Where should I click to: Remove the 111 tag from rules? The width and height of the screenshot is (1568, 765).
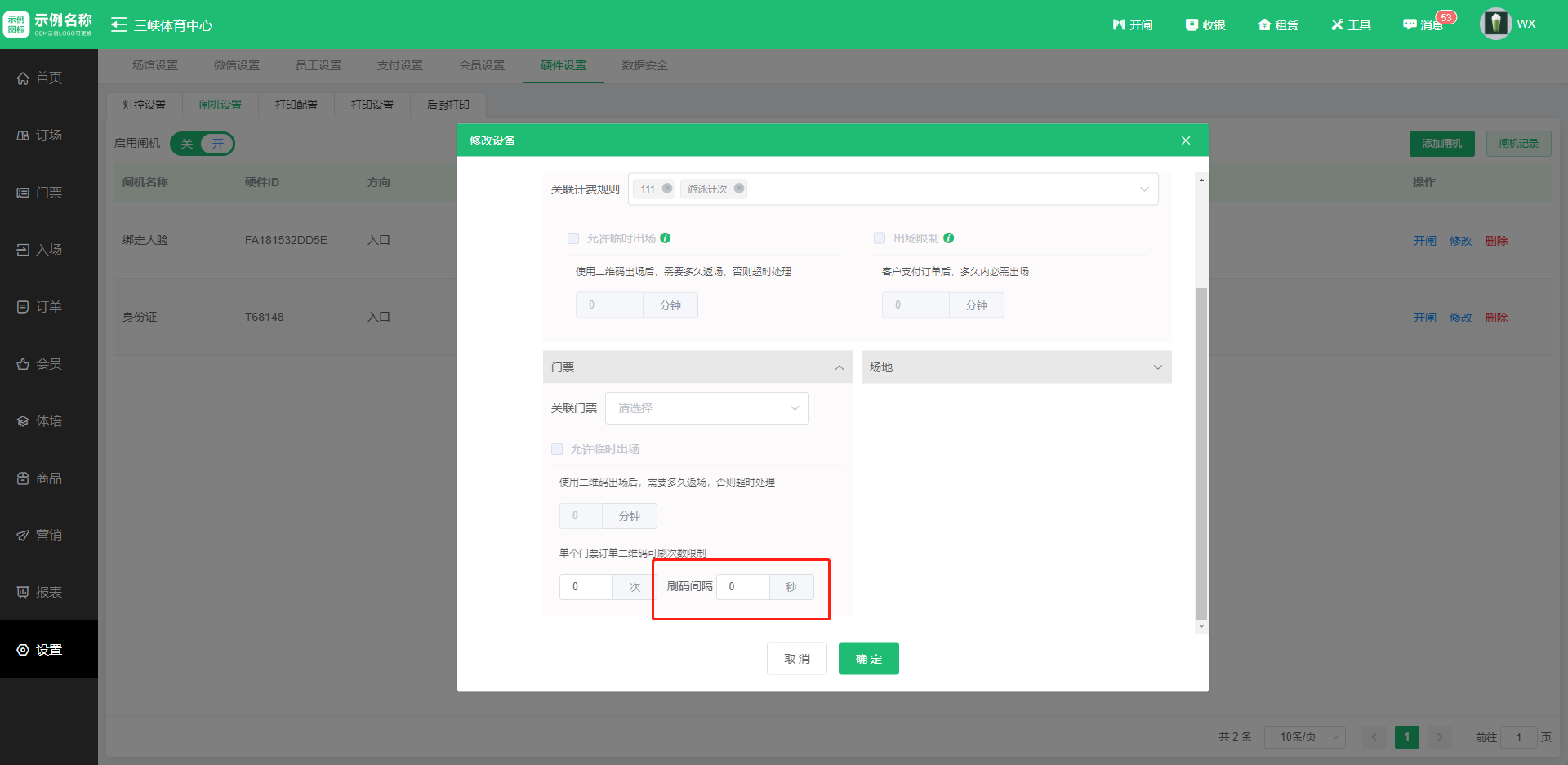click(667, 189)
